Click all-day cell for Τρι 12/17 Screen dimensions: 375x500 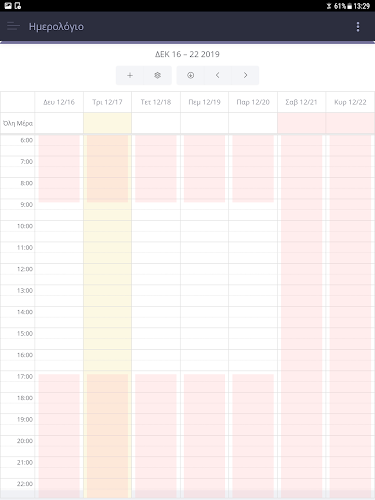107,123
